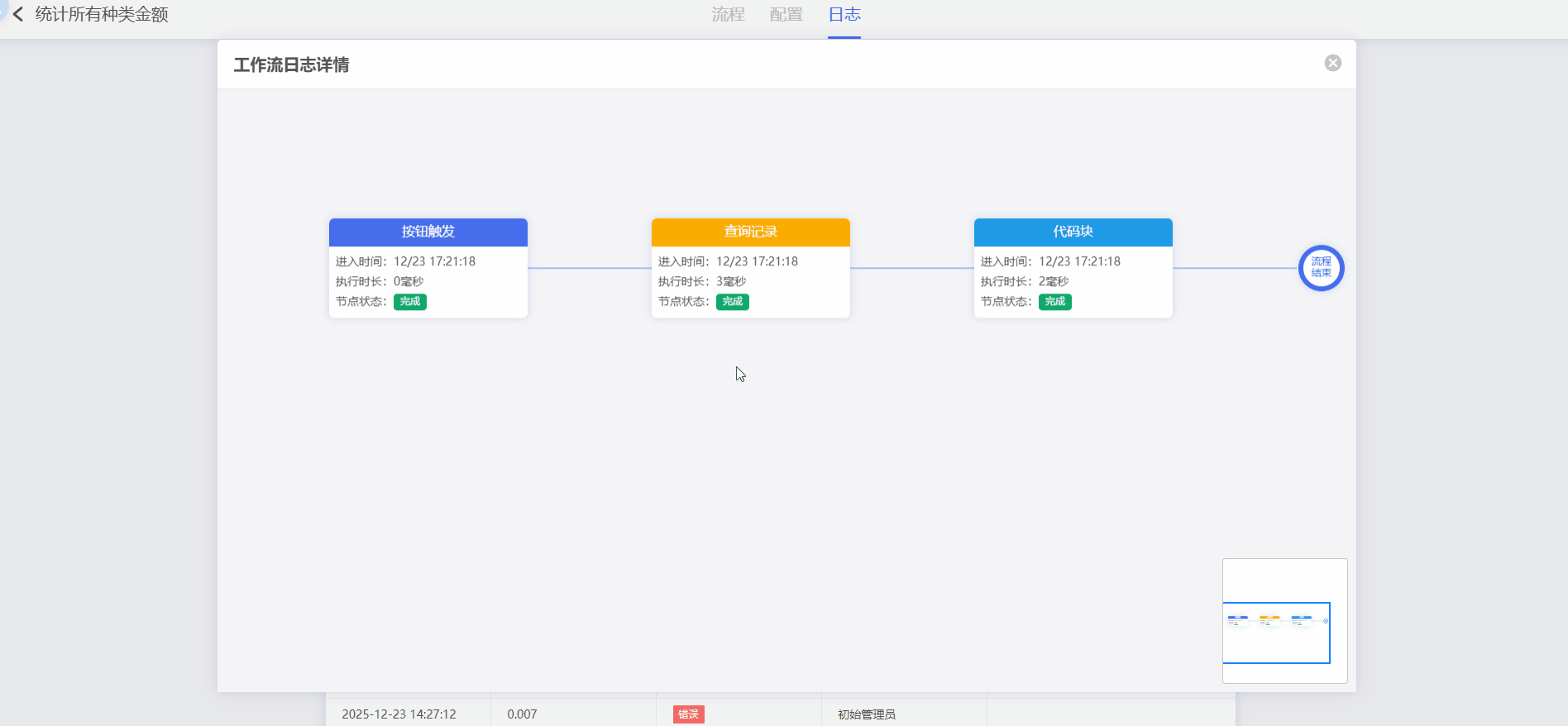Select the 日志 tab
1568x726 pixels.
844,15
